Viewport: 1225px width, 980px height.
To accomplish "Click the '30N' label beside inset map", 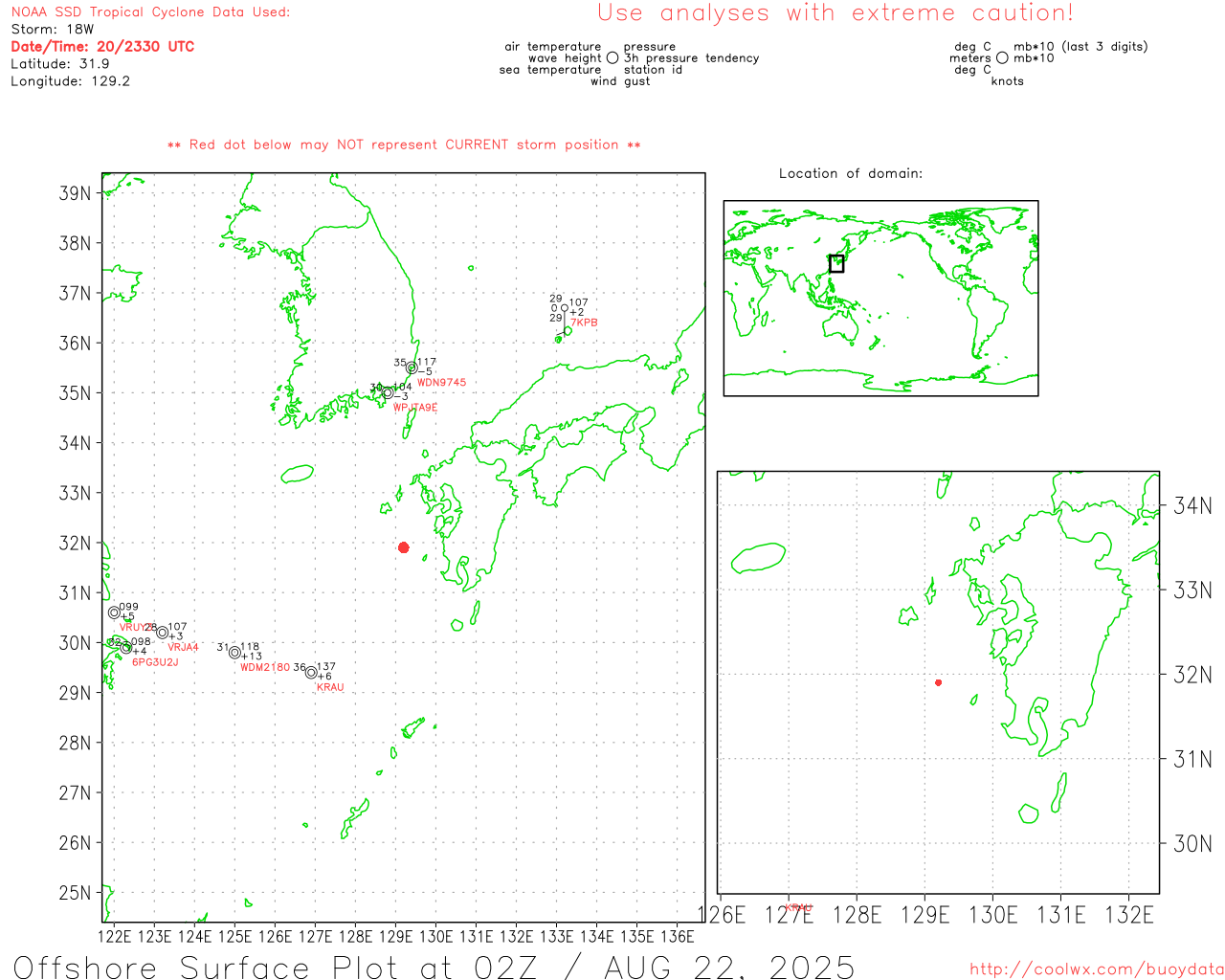I will click(1193, 843).
